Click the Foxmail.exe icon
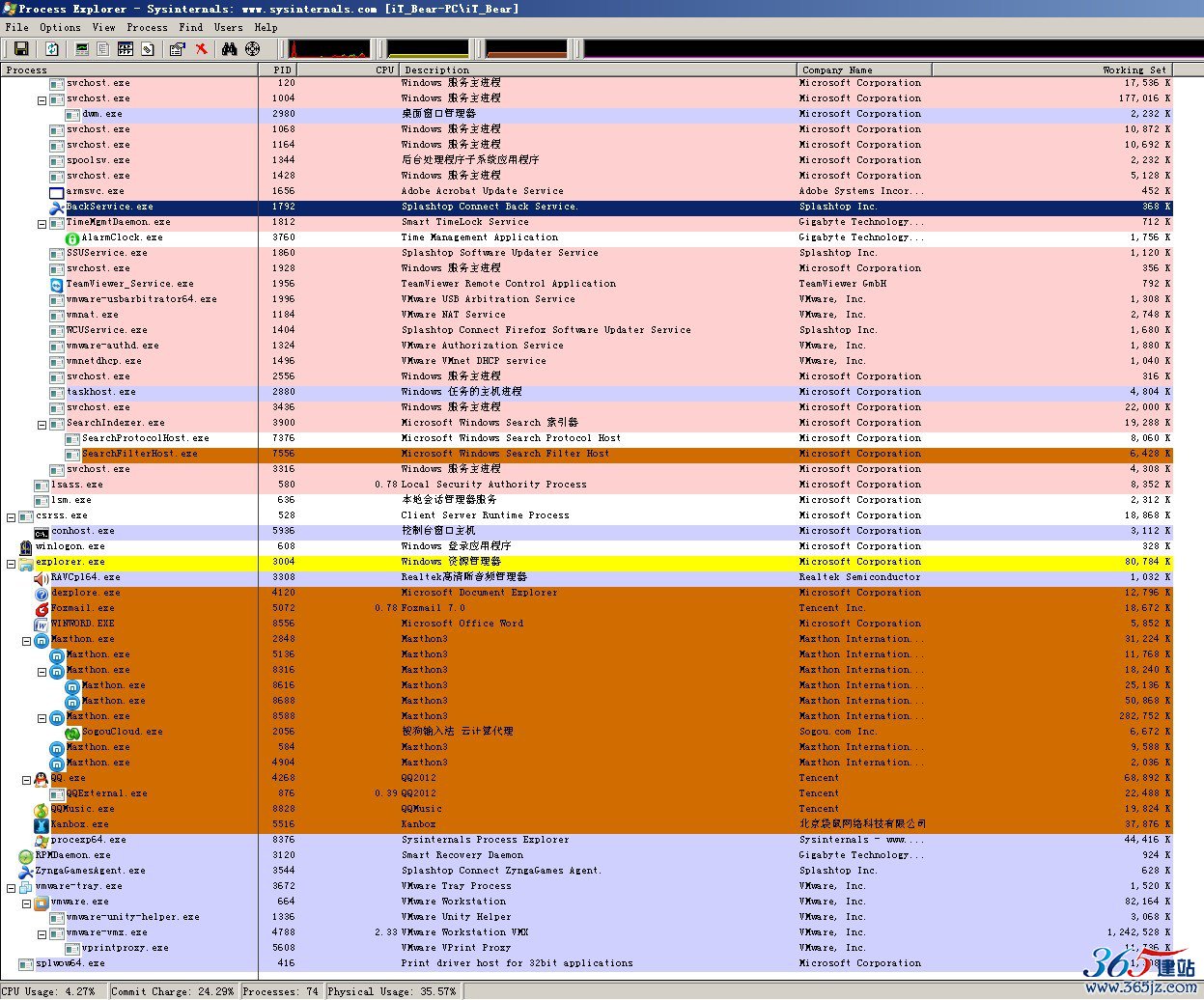Screen dimensions: 1204x1000 point(42,608)
